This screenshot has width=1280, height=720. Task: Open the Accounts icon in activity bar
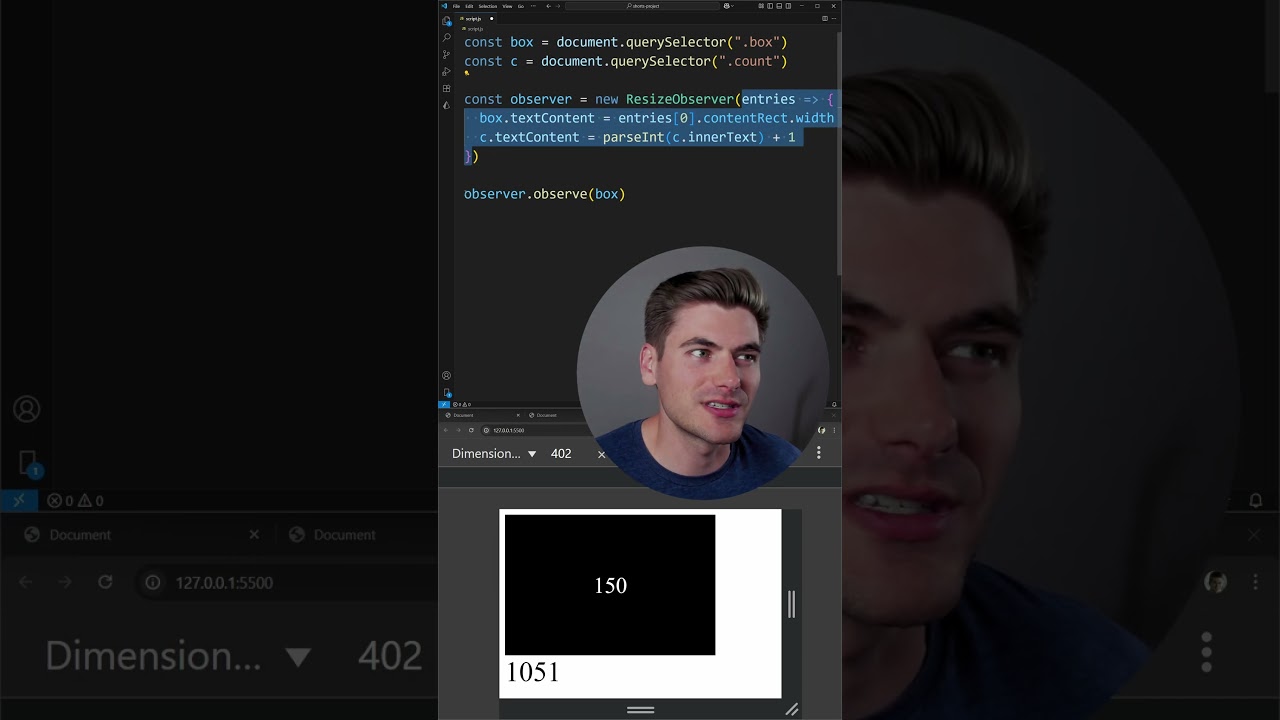(446, 376)
